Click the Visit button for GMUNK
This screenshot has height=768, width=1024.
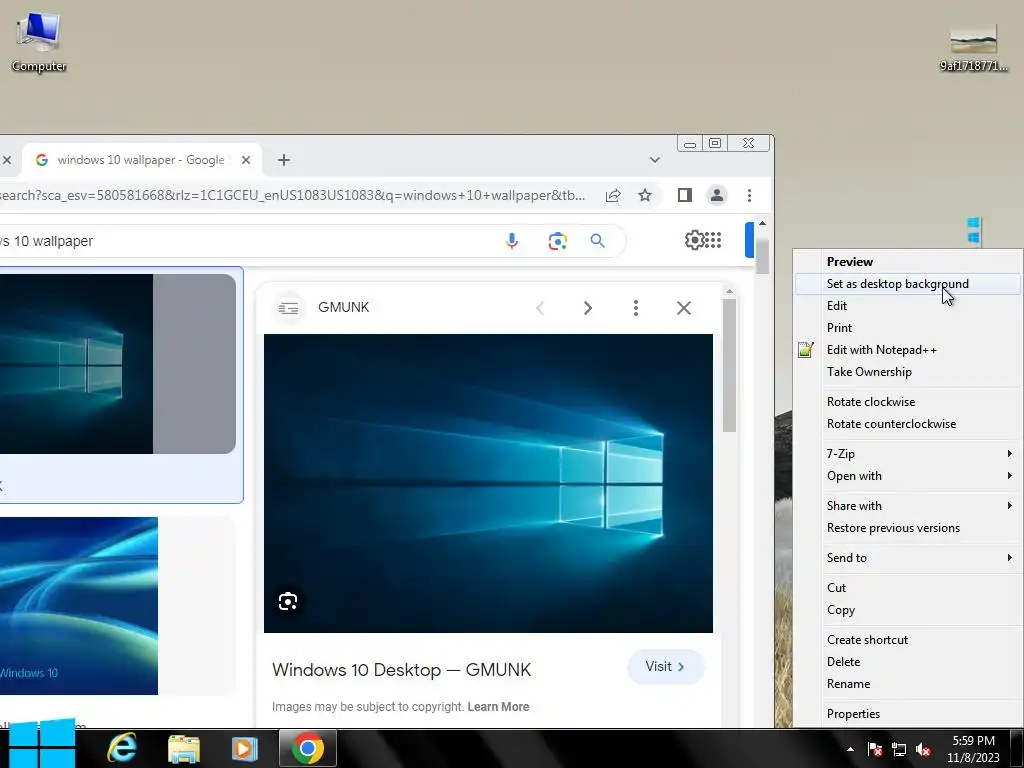(x=665, y=667)
